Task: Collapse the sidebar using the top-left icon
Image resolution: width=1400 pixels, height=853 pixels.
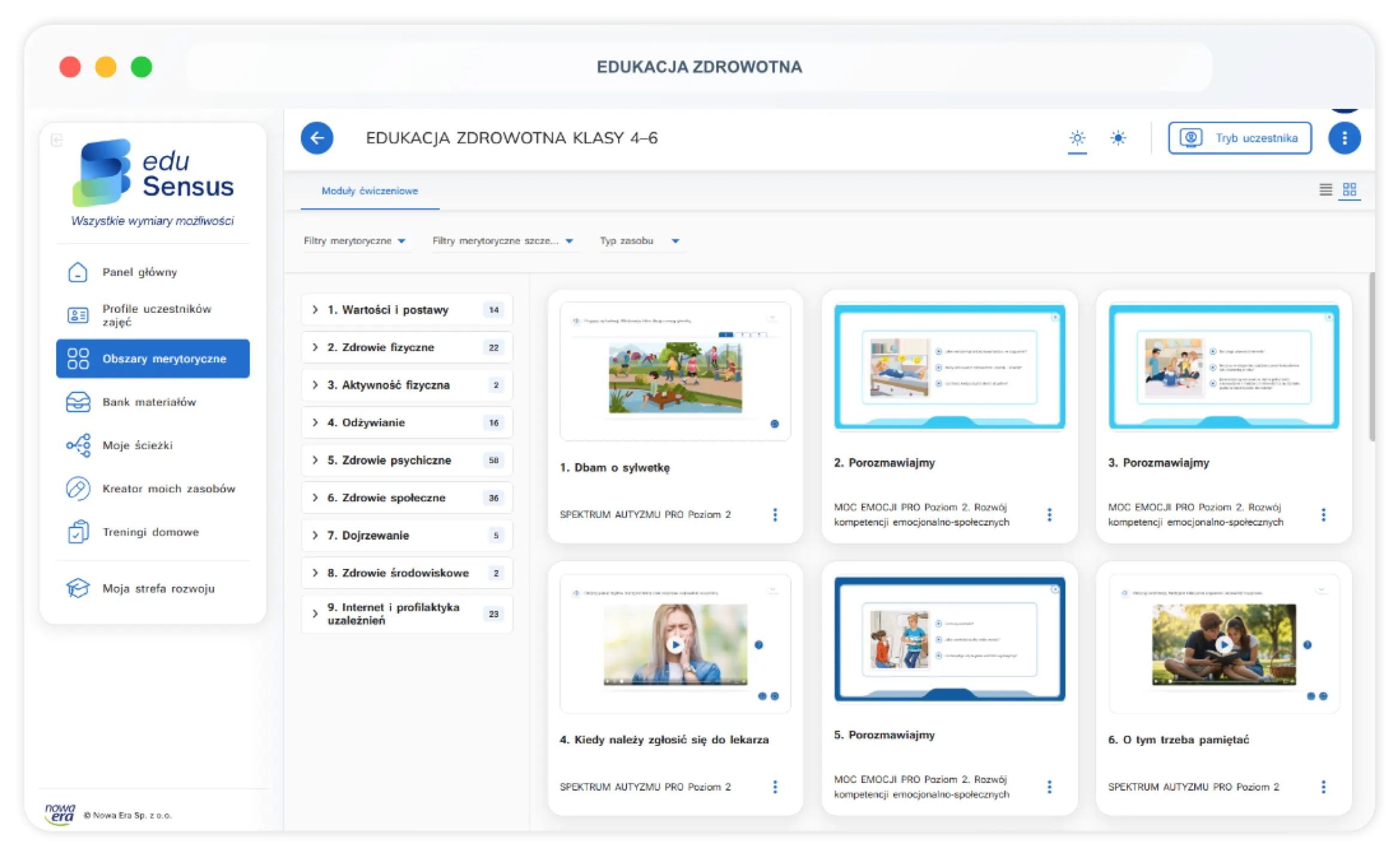Action: (57, 140)
